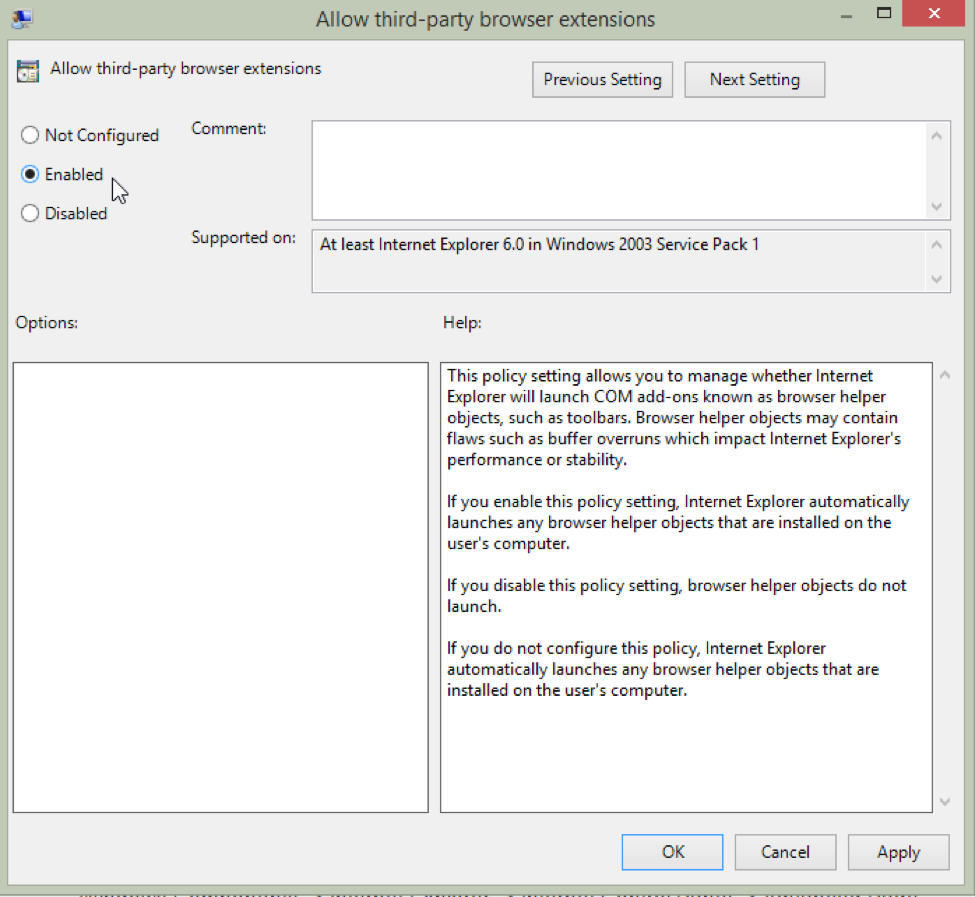Screen dimensions: 975x897
Task: Click the Next Setting button
Action: 754,79
